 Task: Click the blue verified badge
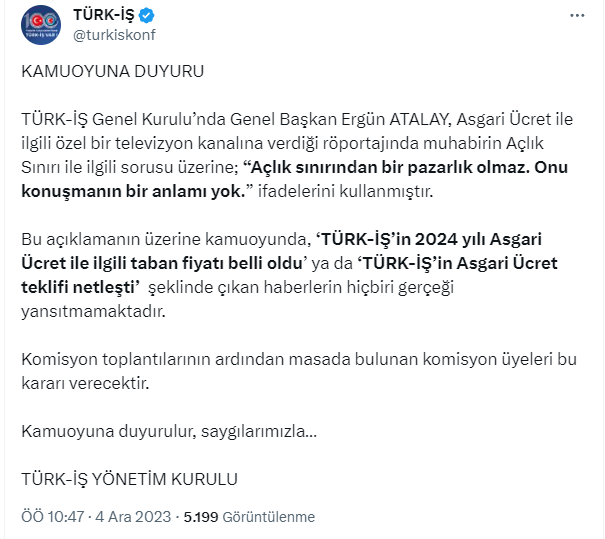pos(146,16)
